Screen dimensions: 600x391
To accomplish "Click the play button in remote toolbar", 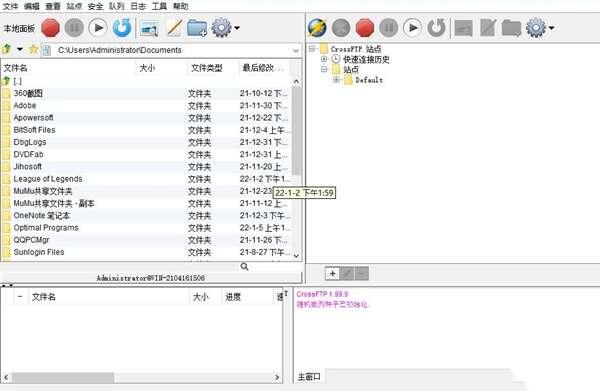I will (x=412, y=28).
